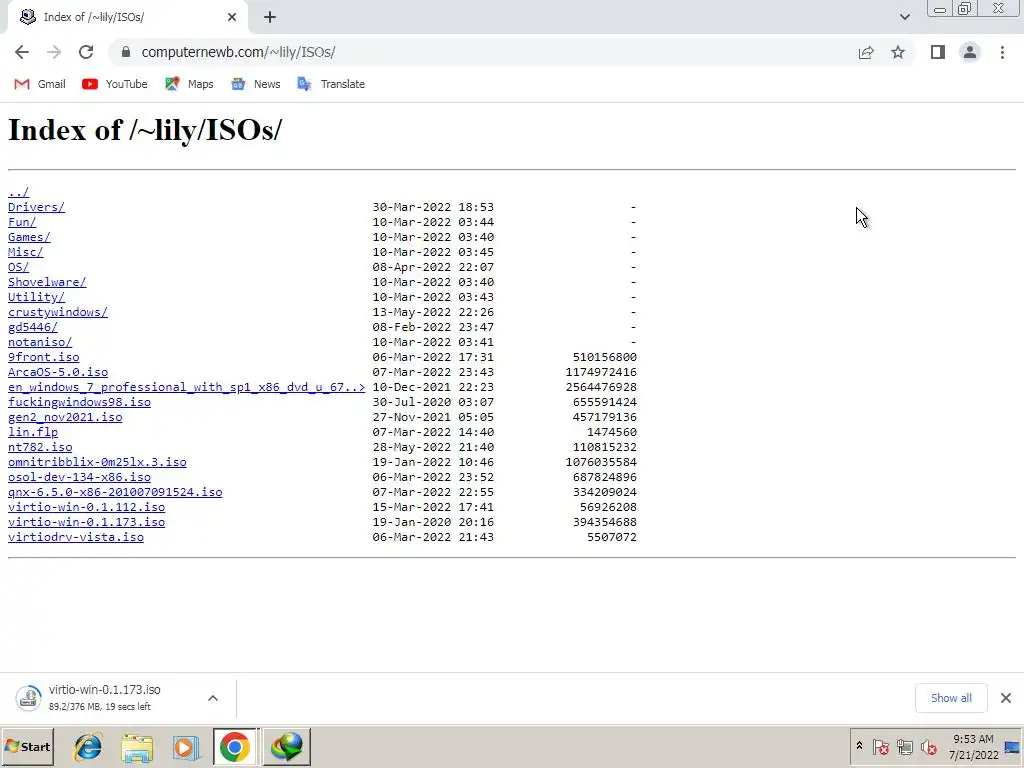Download omnitribblix-0m25lx.3.iso
This screenshot has width=1024, height=768.
(x=97, y=462)
